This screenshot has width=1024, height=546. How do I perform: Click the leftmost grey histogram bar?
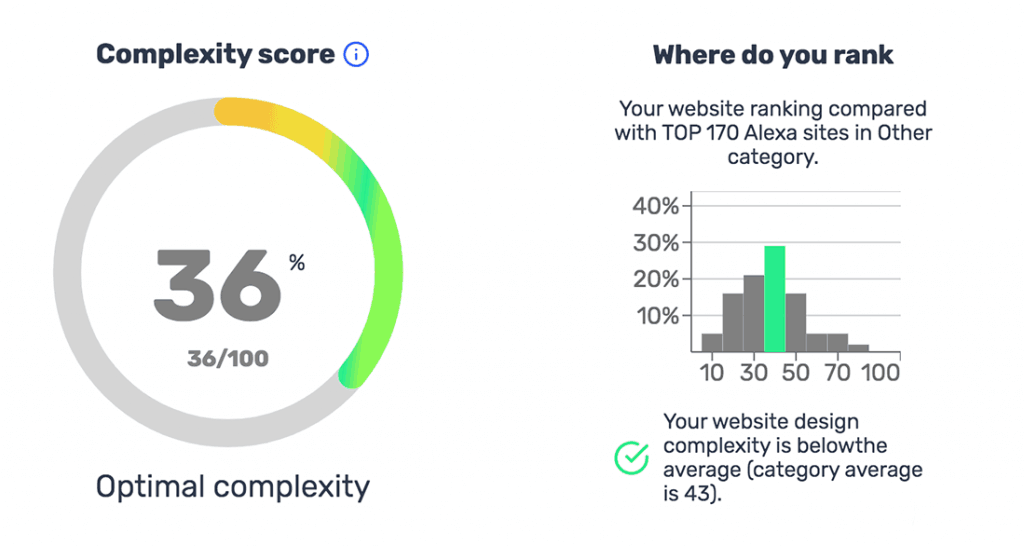[711, 342]
